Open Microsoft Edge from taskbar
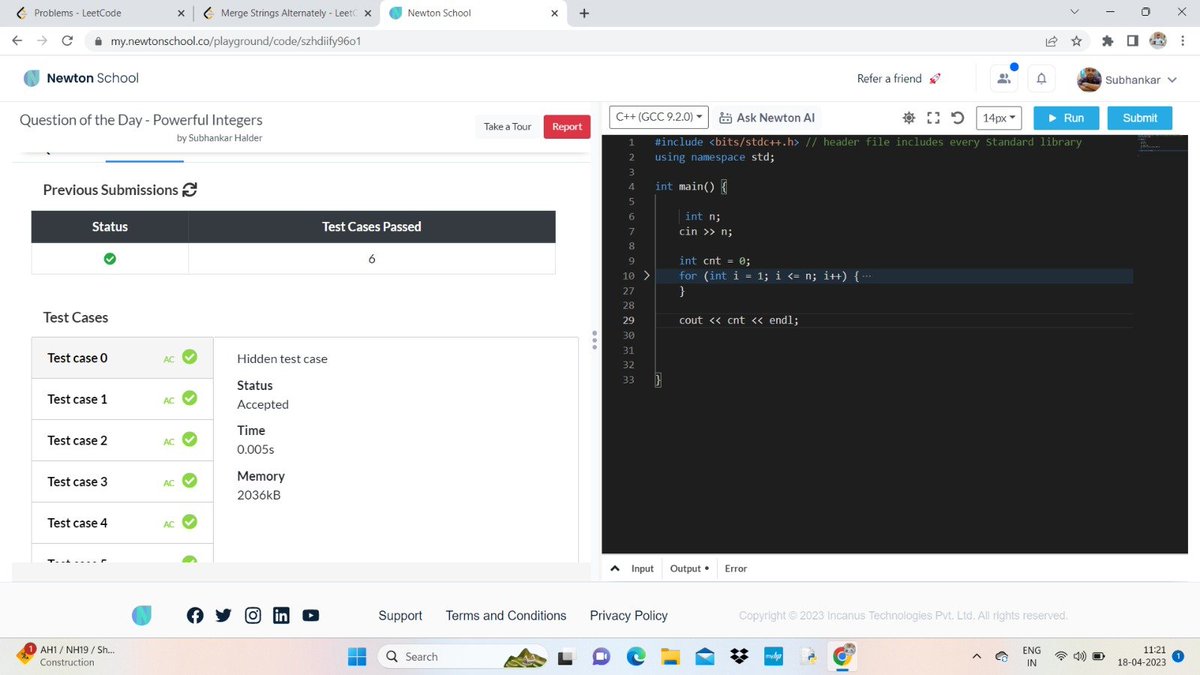This screenshot has height=675, width=1200. click(636, 657)
